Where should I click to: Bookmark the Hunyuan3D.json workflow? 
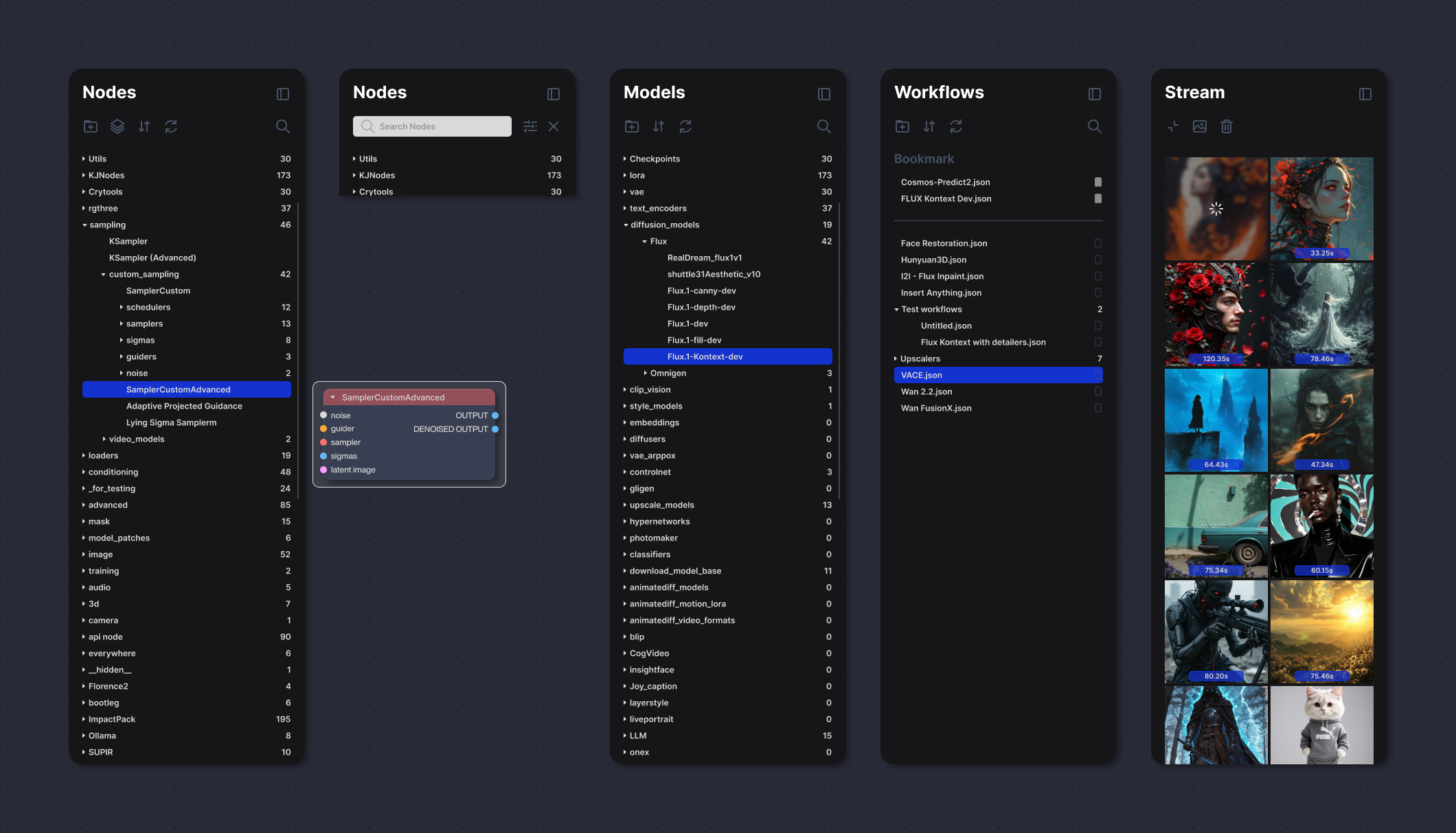click(1097, 260)
